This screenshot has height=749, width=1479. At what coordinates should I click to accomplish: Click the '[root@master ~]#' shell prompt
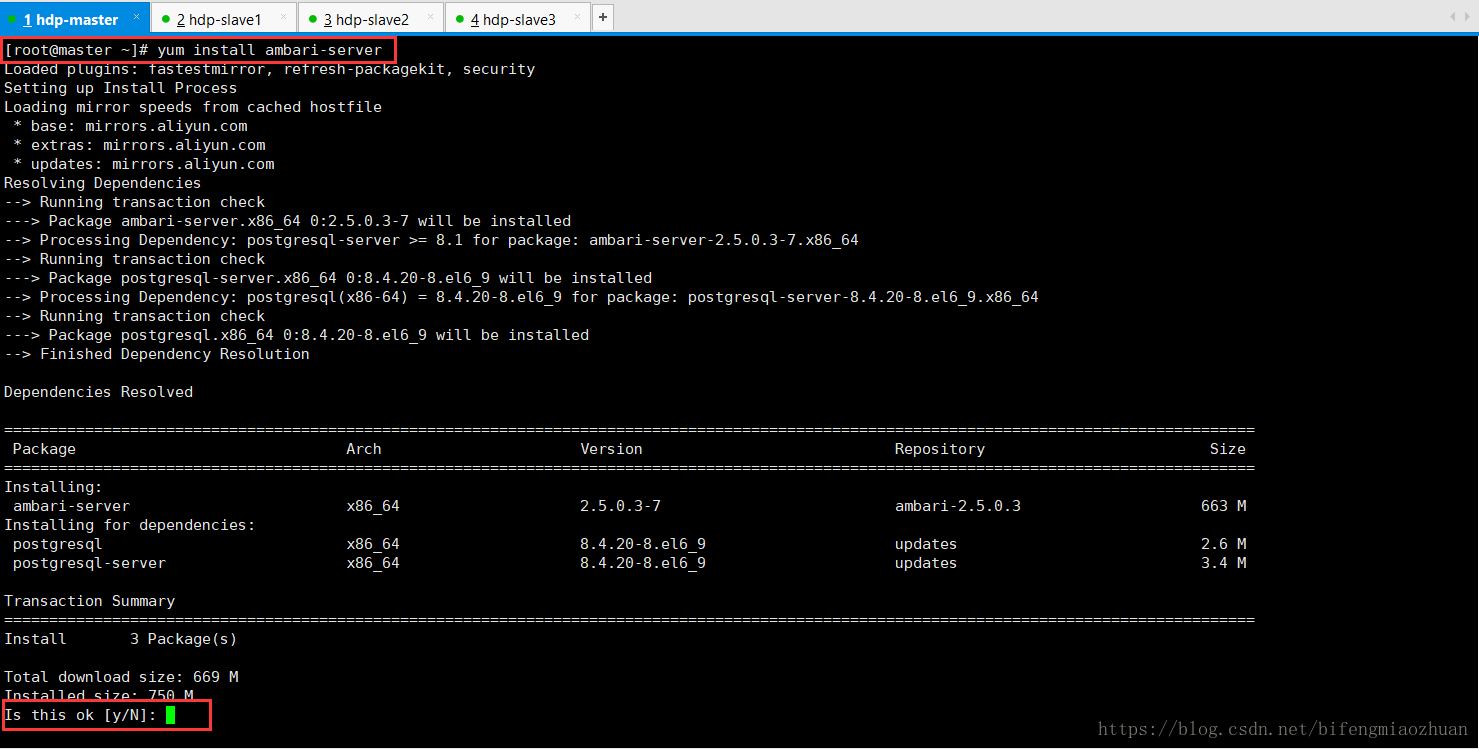tap(77, 50)
